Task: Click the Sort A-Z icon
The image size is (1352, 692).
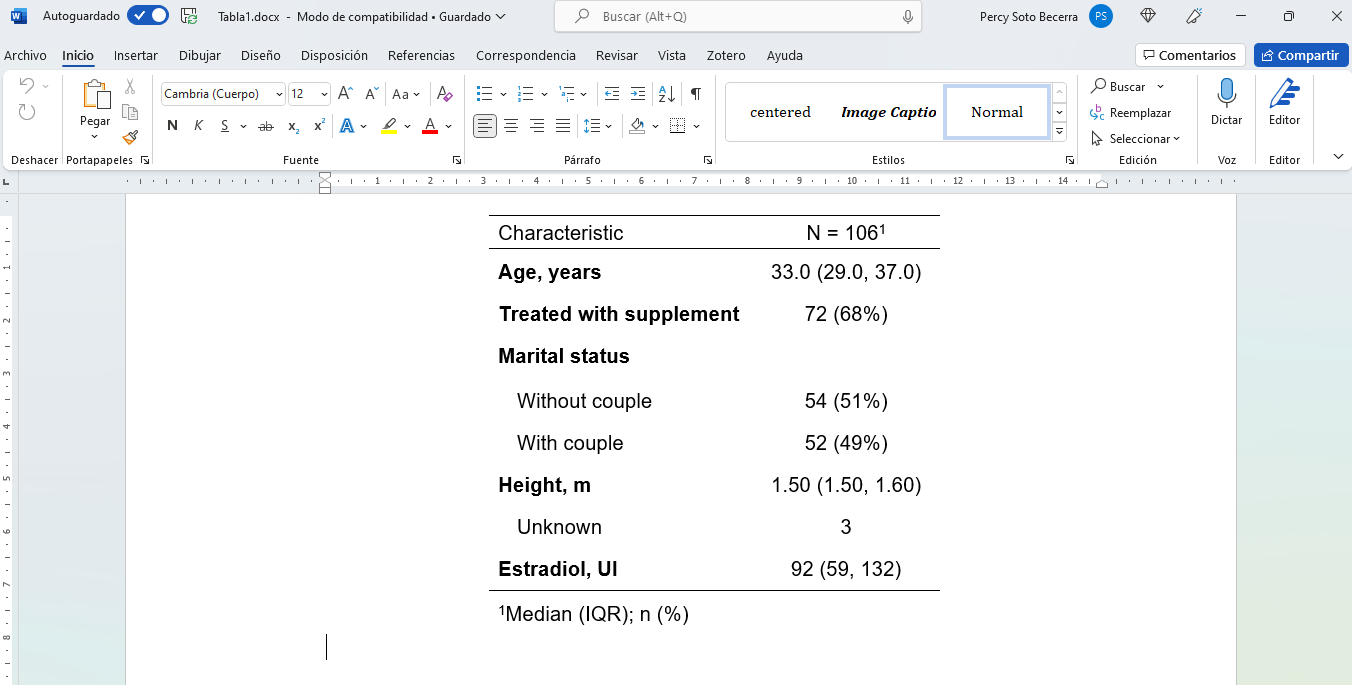Action: pos(668,94)
